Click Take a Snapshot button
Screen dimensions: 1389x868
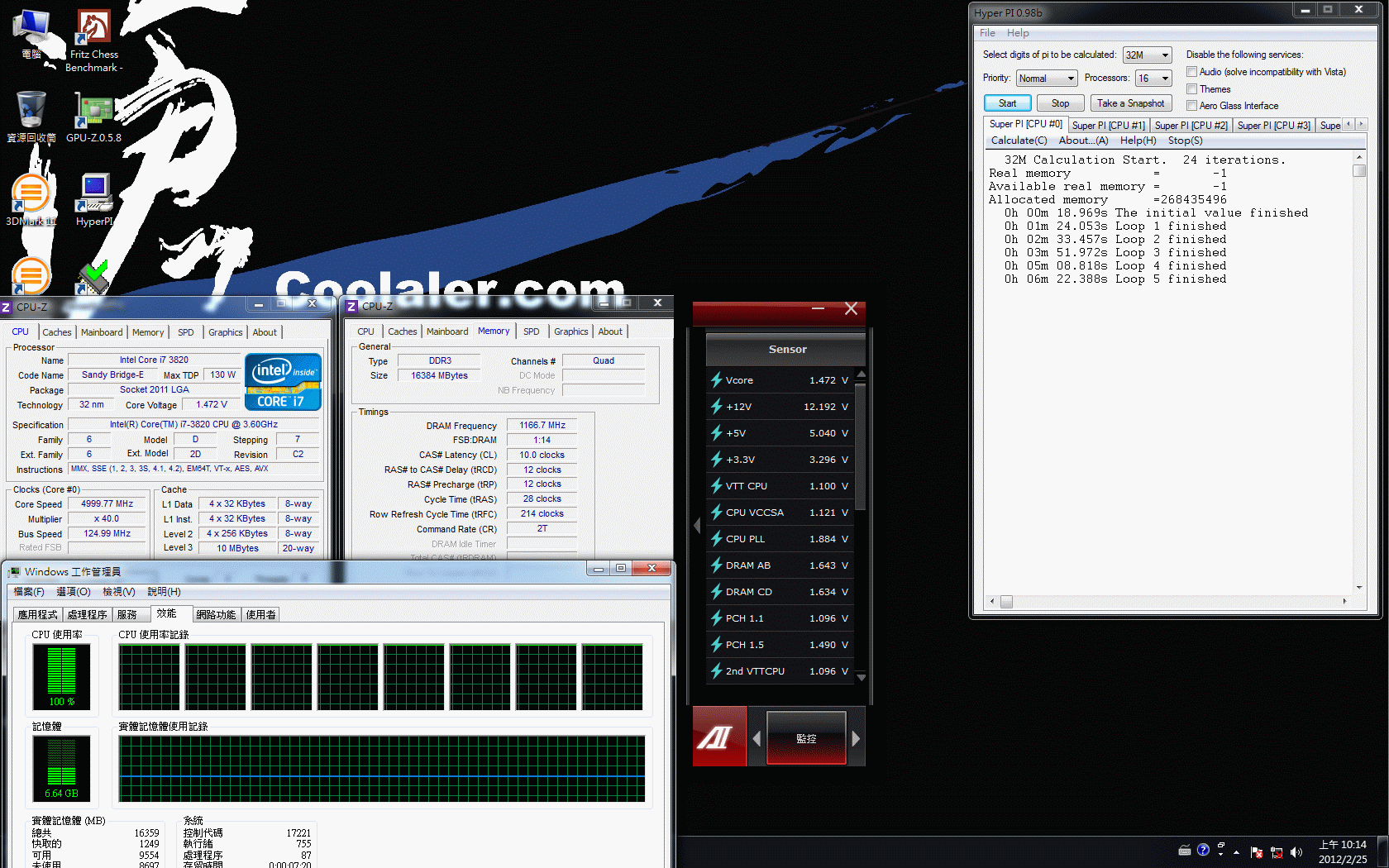(1130, 103)
